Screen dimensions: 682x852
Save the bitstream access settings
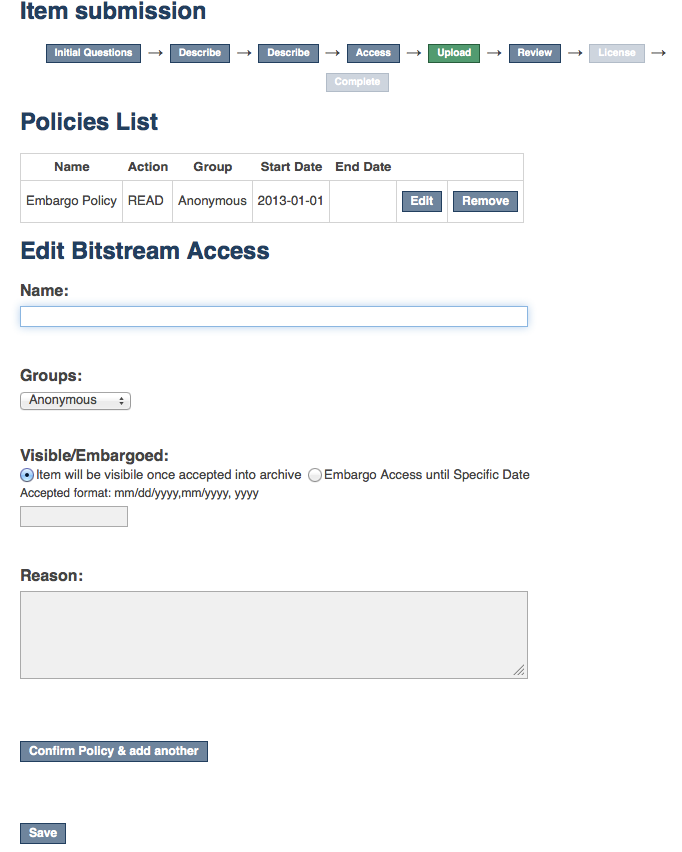[43, 833]
